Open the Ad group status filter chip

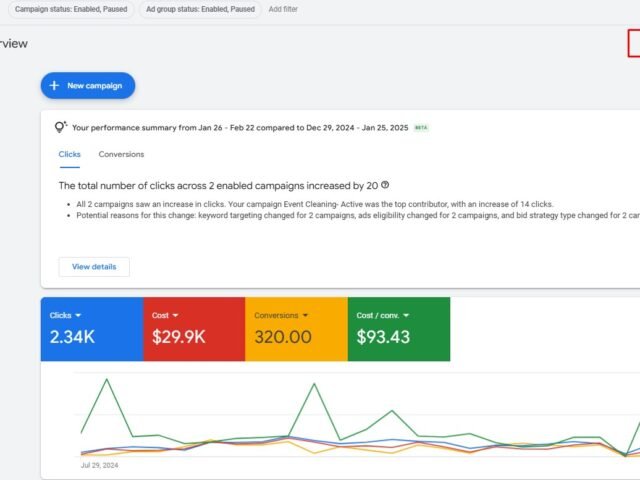[198, 9]
